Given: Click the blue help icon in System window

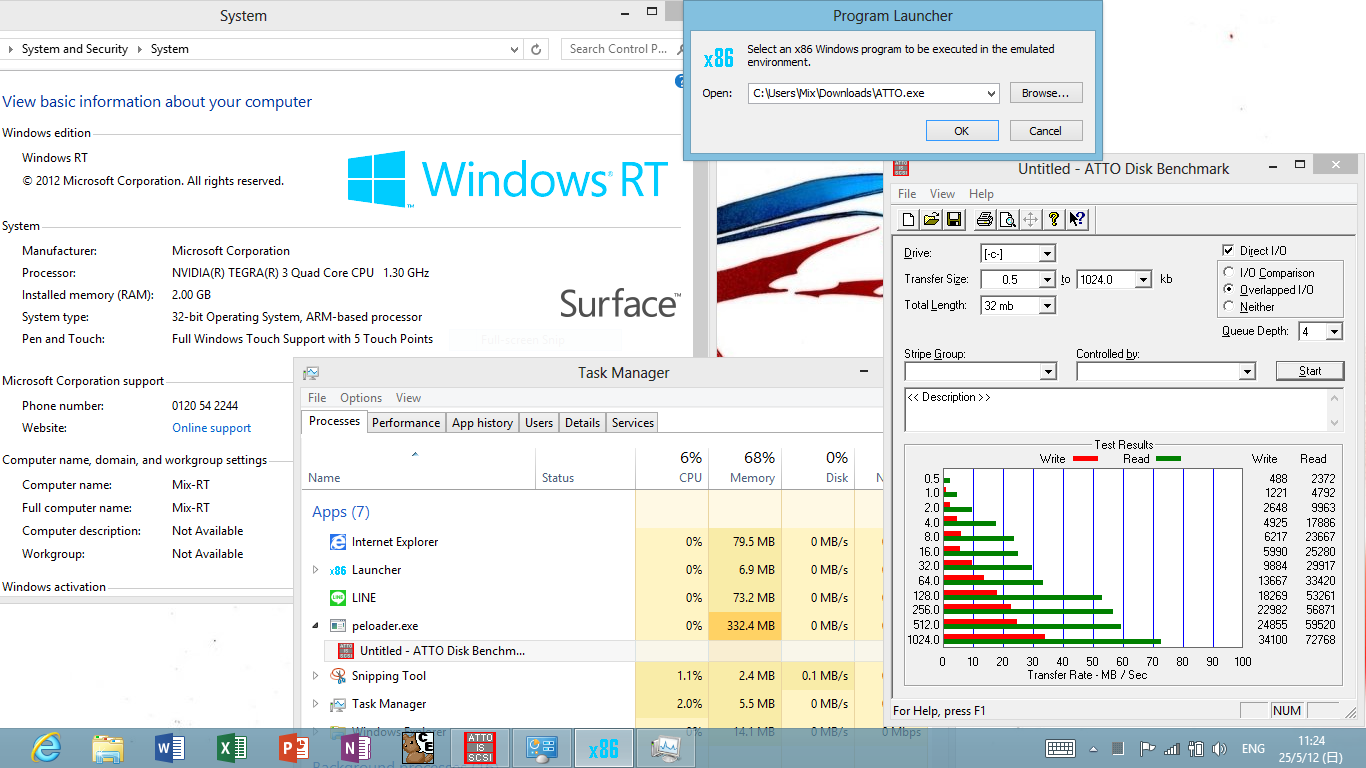Looking at the screenshot, I should (680, 81).
